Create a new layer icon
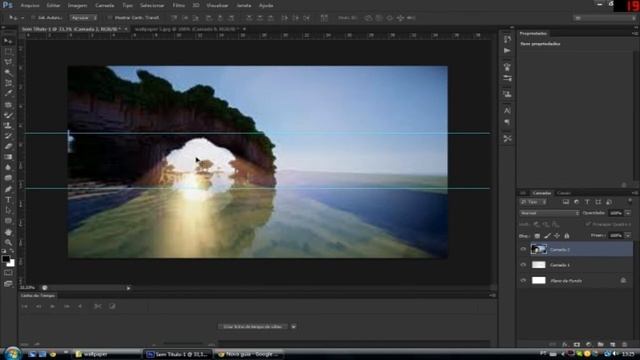 [x=612, y=344]
